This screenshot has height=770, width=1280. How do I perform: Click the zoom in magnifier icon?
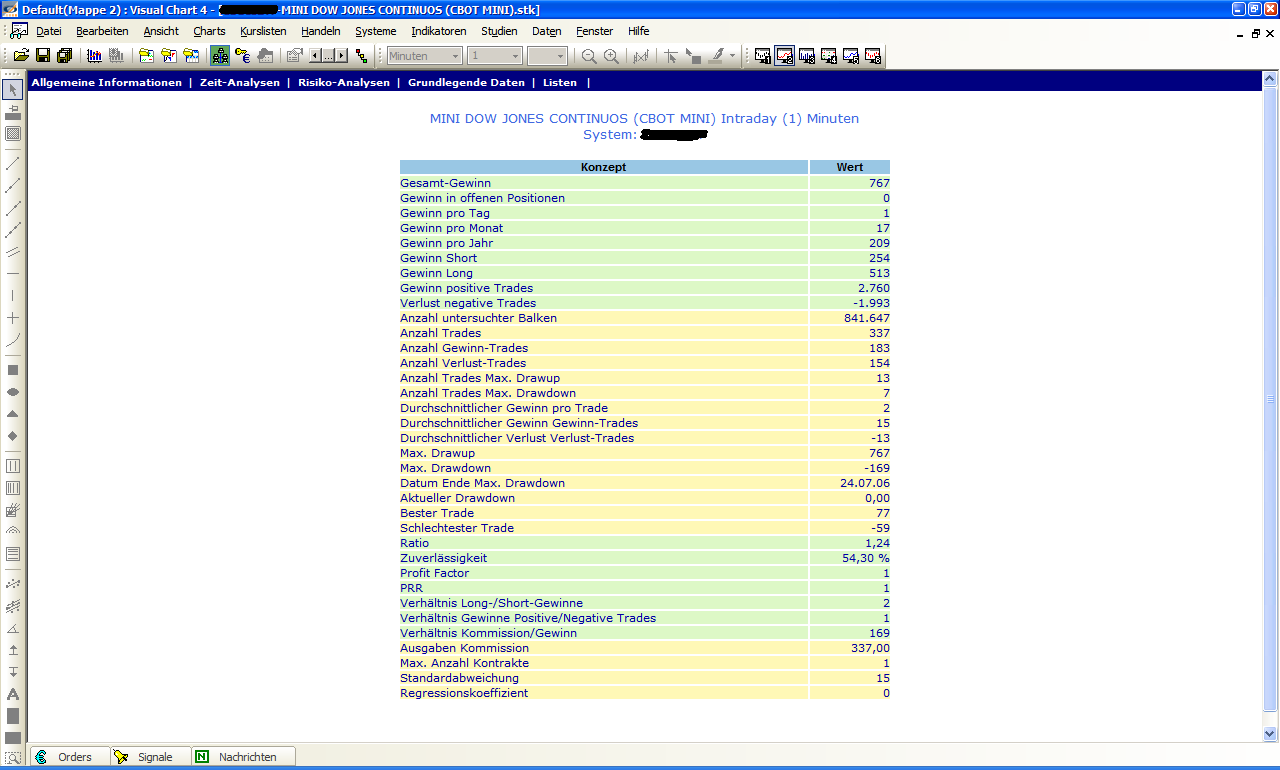point(611,56)
